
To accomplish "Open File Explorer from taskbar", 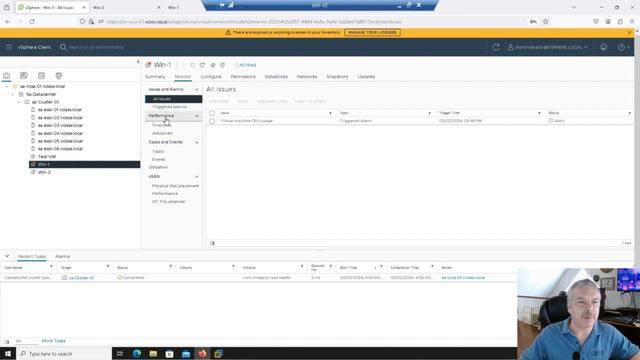I will tap(153, 353).
